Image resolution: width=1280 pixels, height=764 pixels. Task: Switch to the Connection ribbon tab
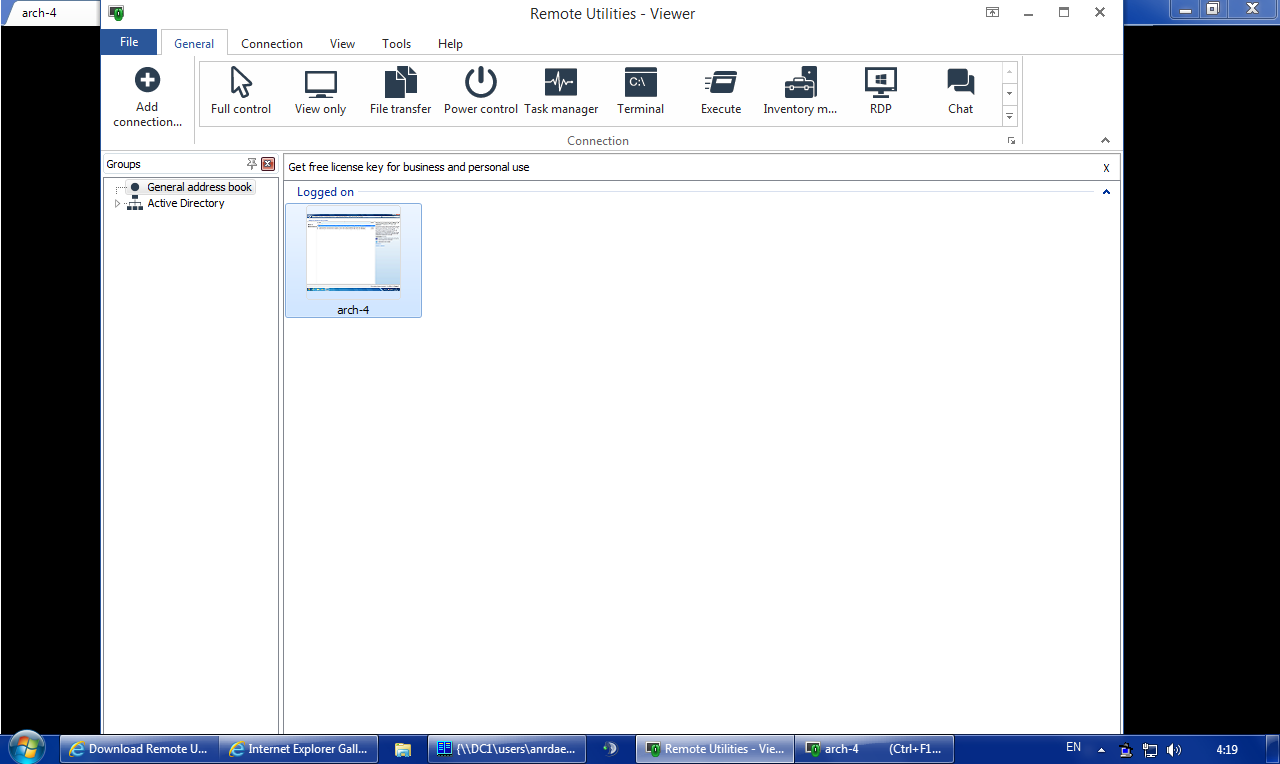pos(272,43)
